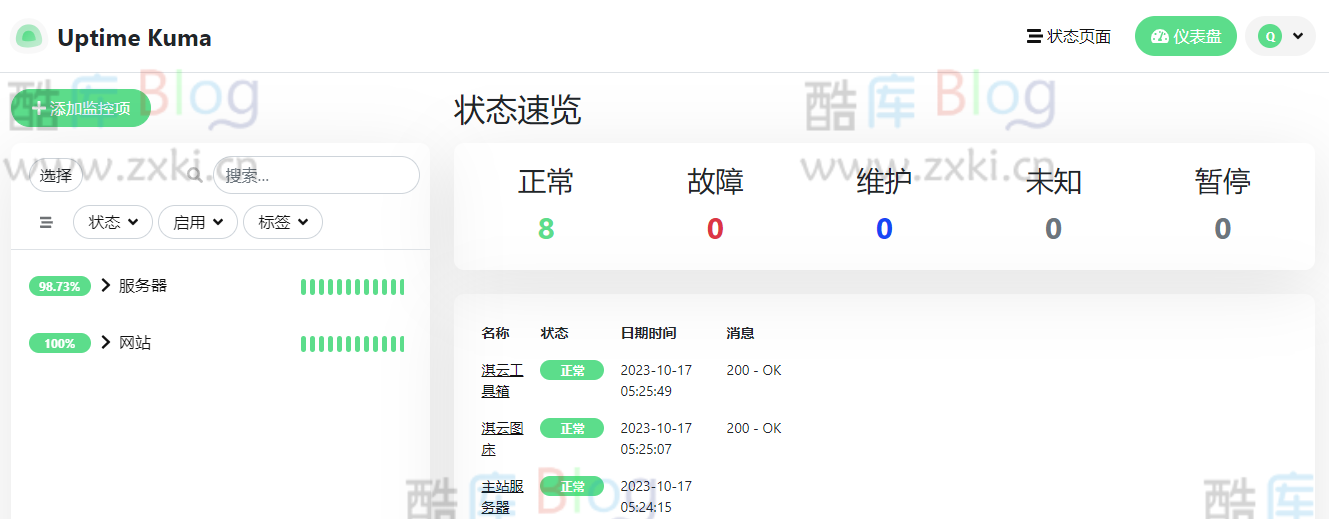Viewport: 1329px width, 519px height.
Task: Open the Uptime Kuma title link
Action: [134, 38]
